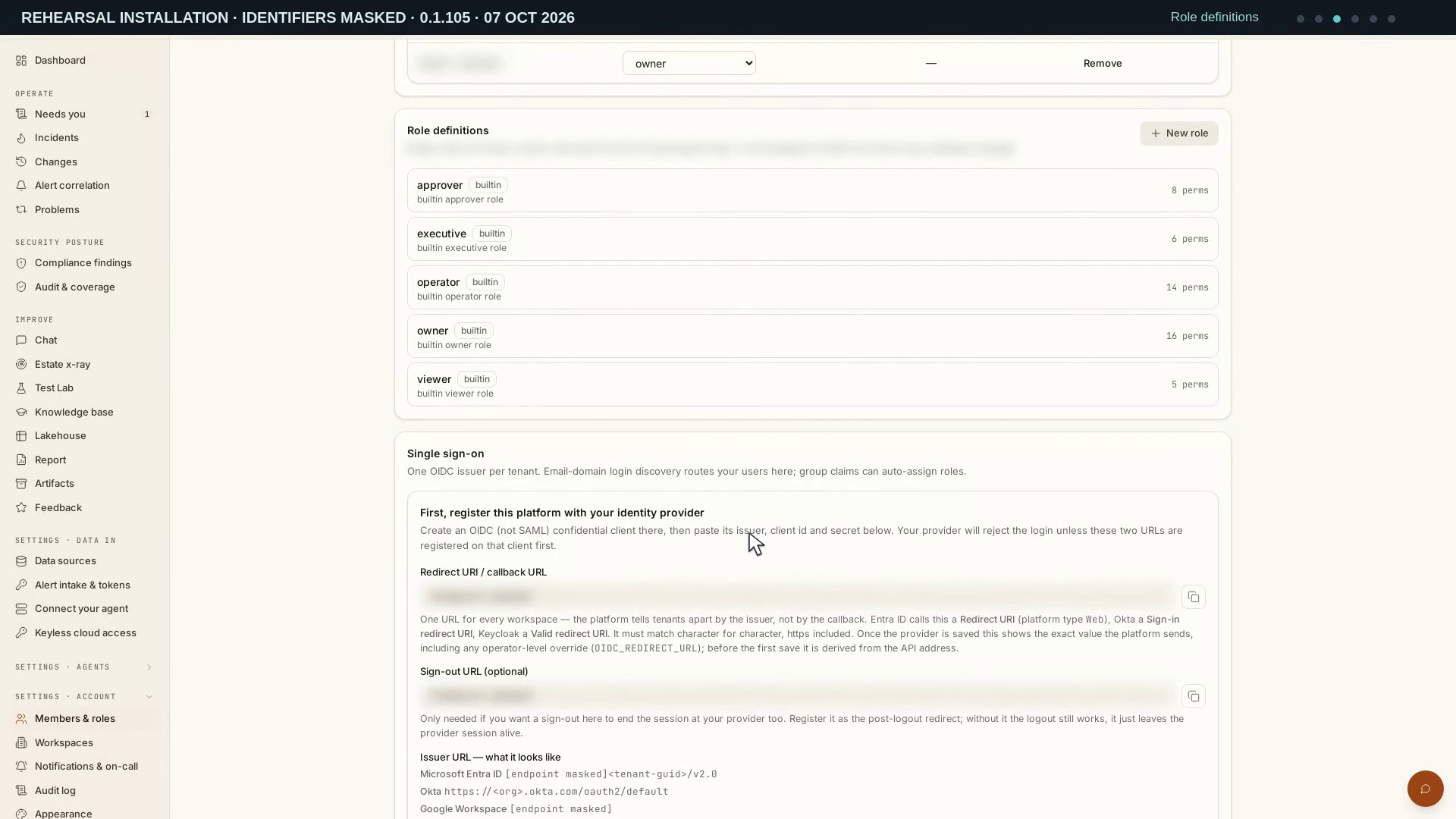Collapse the Settings · Account section

(84, 697)
